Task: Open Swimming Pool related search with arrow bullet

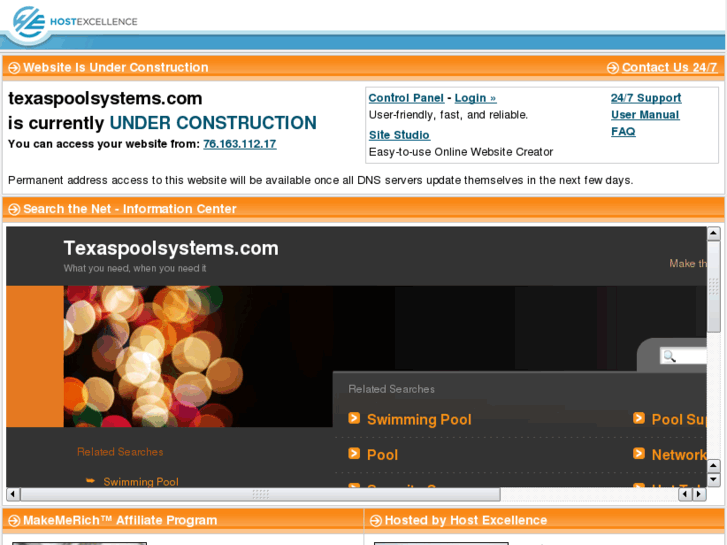Action: (419, 419)
